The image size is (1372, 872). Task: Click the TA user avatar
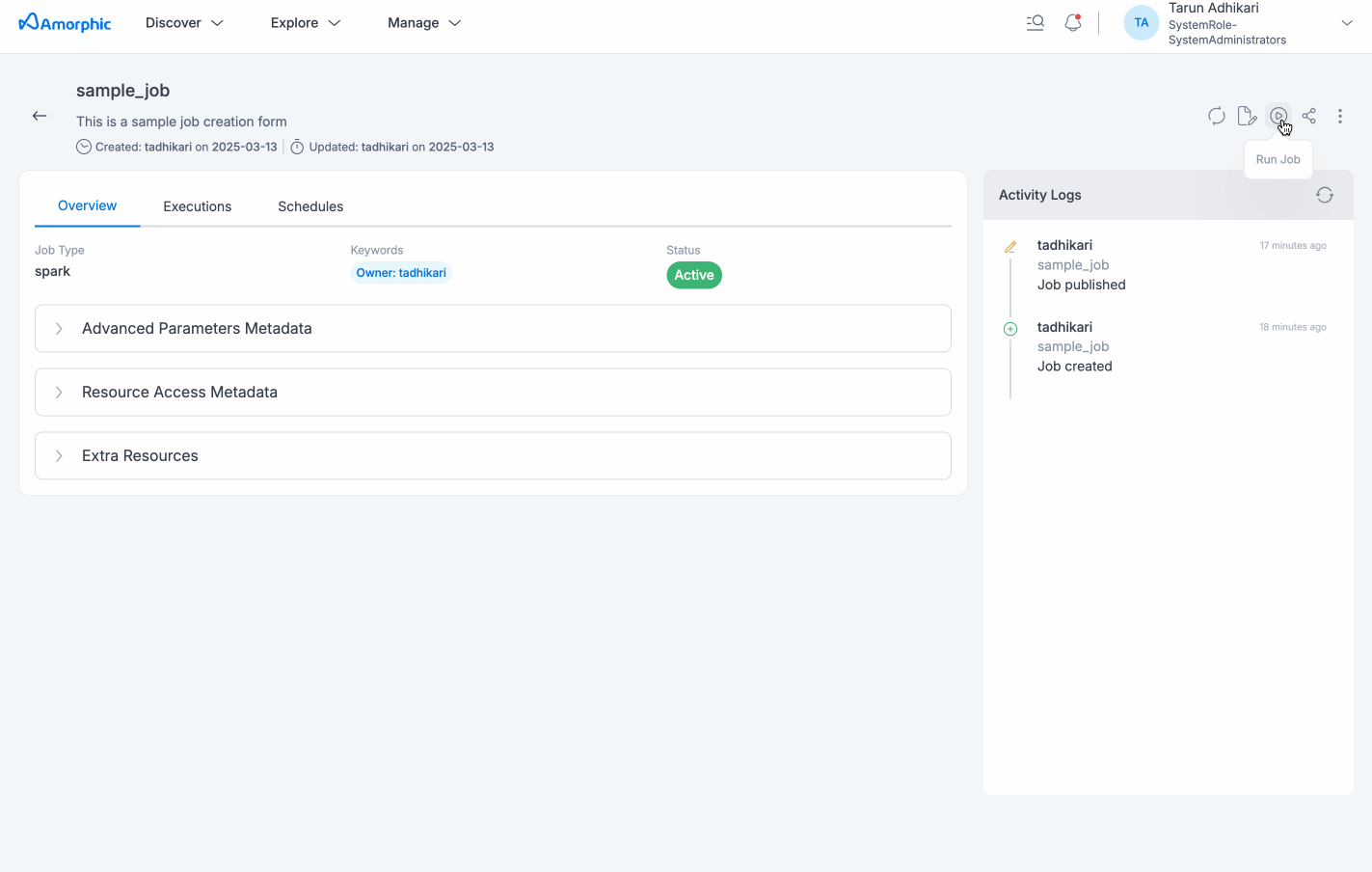coord(1142,22)
